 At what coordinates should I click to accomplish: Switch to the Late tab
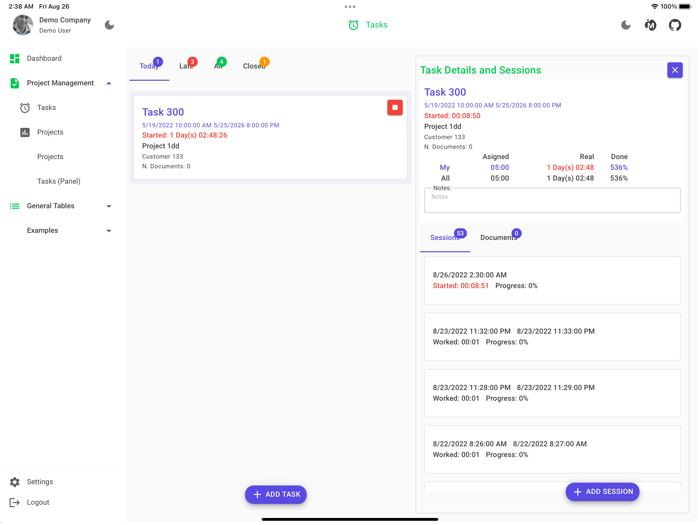pos(187,66)
